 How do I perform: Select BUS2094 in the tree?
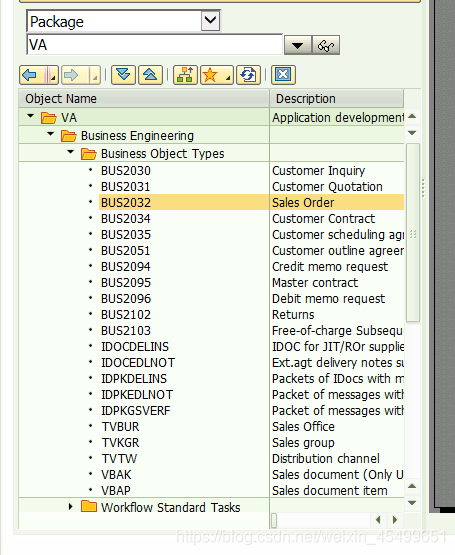[125, 267]
